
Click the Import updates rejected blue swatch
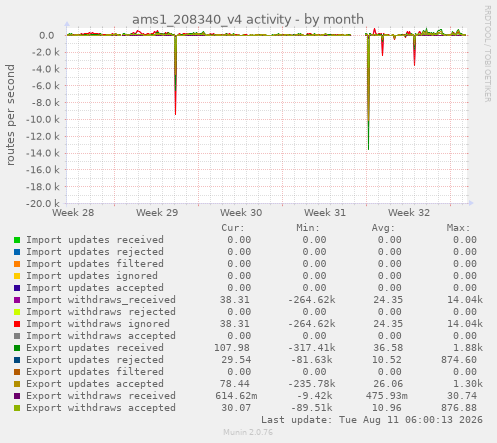17,252
